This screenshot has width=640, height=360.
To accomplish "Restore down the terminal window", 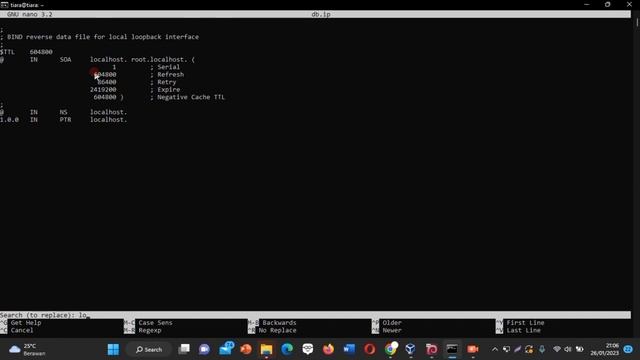I will [x=607, y=4].
